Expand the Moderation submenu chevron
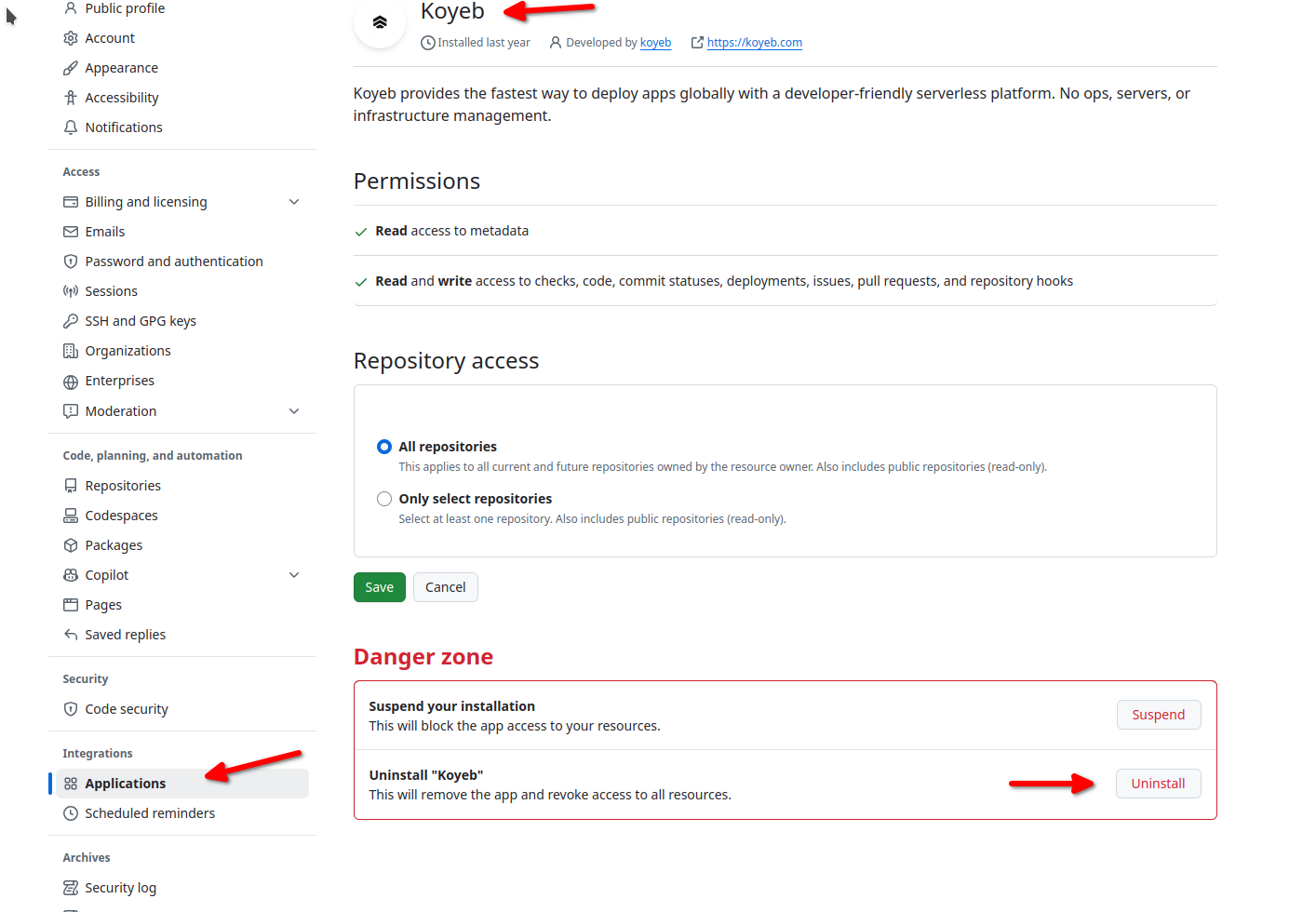This screenshot has width=1316, height=912. (294, 411)
